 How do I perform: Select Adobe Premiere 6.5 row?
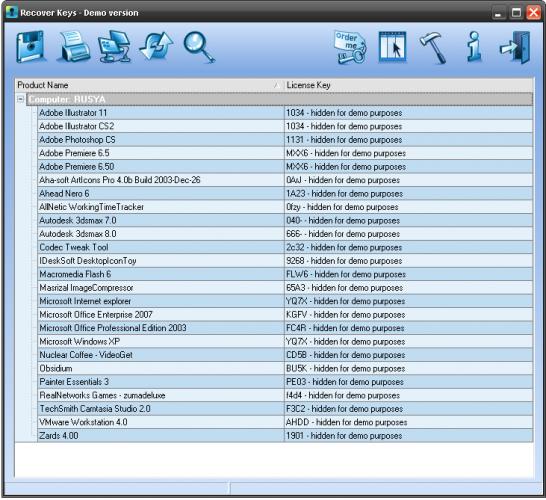tap(285, 153)
